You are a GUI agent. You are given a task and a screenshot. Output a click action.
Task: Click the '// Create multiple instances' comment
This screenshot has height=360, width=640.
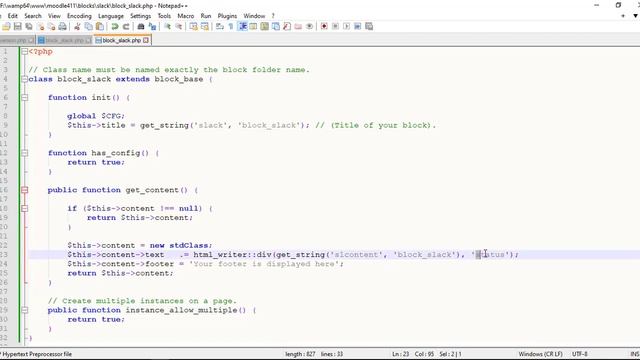tap(142, 301)
